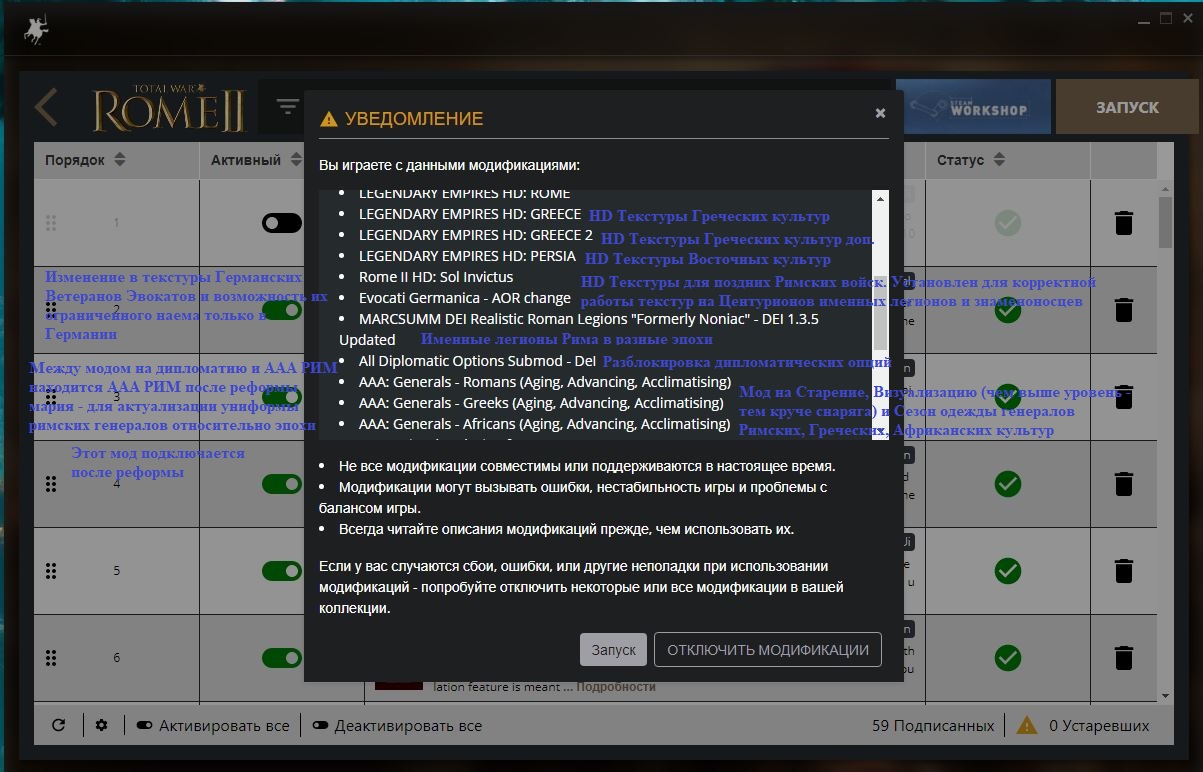This screenshot has width=1203, height=772.
Task: Click the green status checkmark in row 6
Action: (1008, 658)
